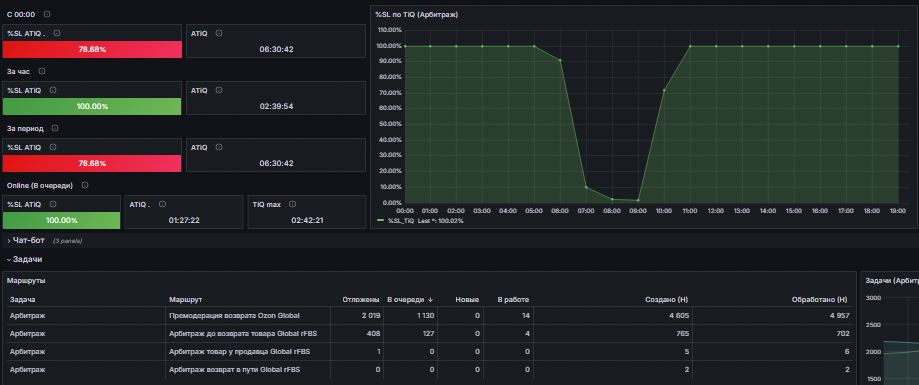This screenshot has height=385, width=919.
Task: Click the 'Отложены' column header
Action: coord(362,299)
